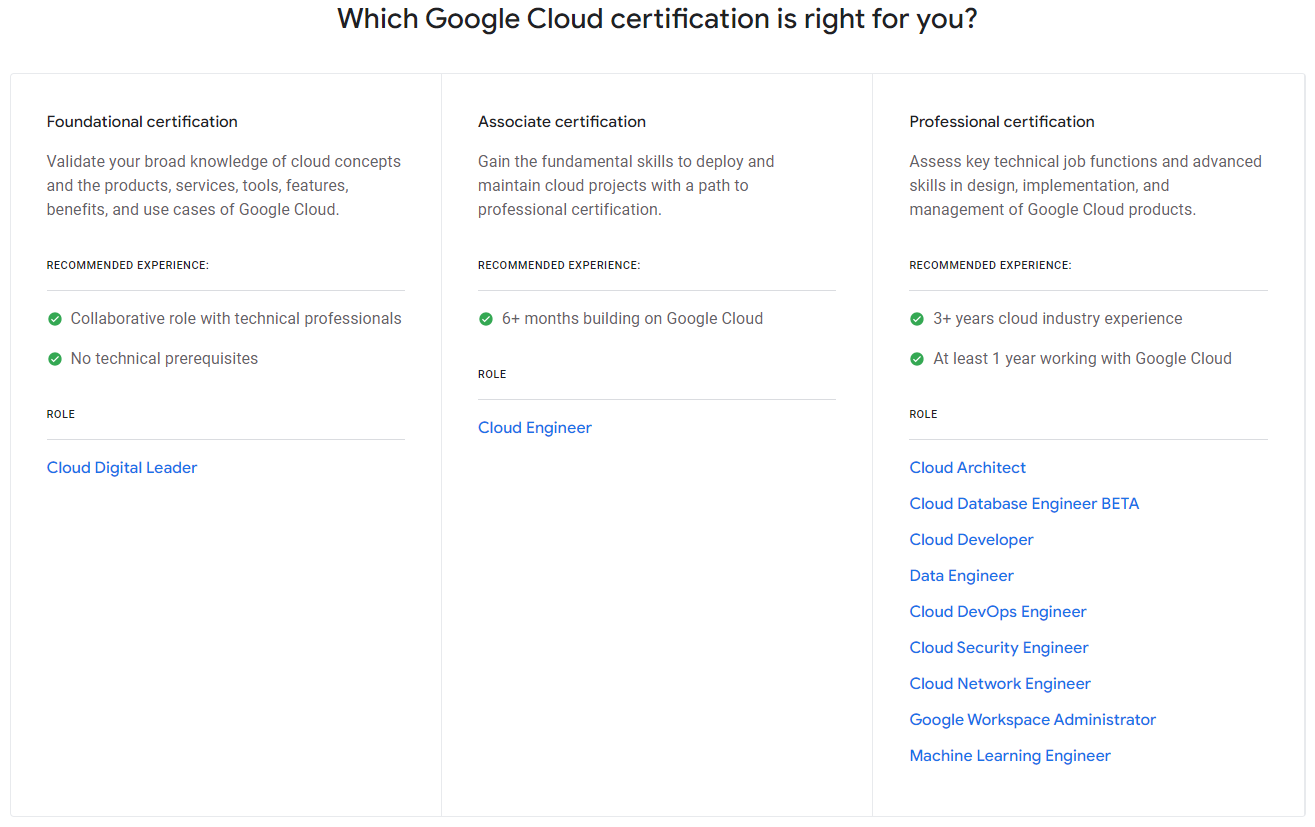Click Professional description about key technical job functions
The image size is (1315, 827).
pyautogui.click(x=1086, y=185)
